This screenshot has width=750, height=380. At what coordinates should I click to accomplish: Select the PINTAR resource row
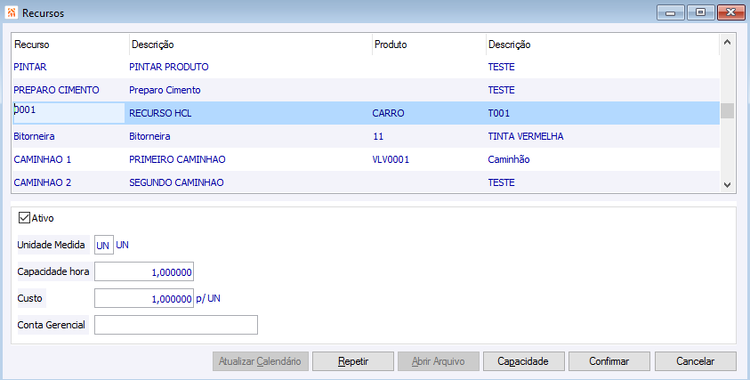pos(366,67)
